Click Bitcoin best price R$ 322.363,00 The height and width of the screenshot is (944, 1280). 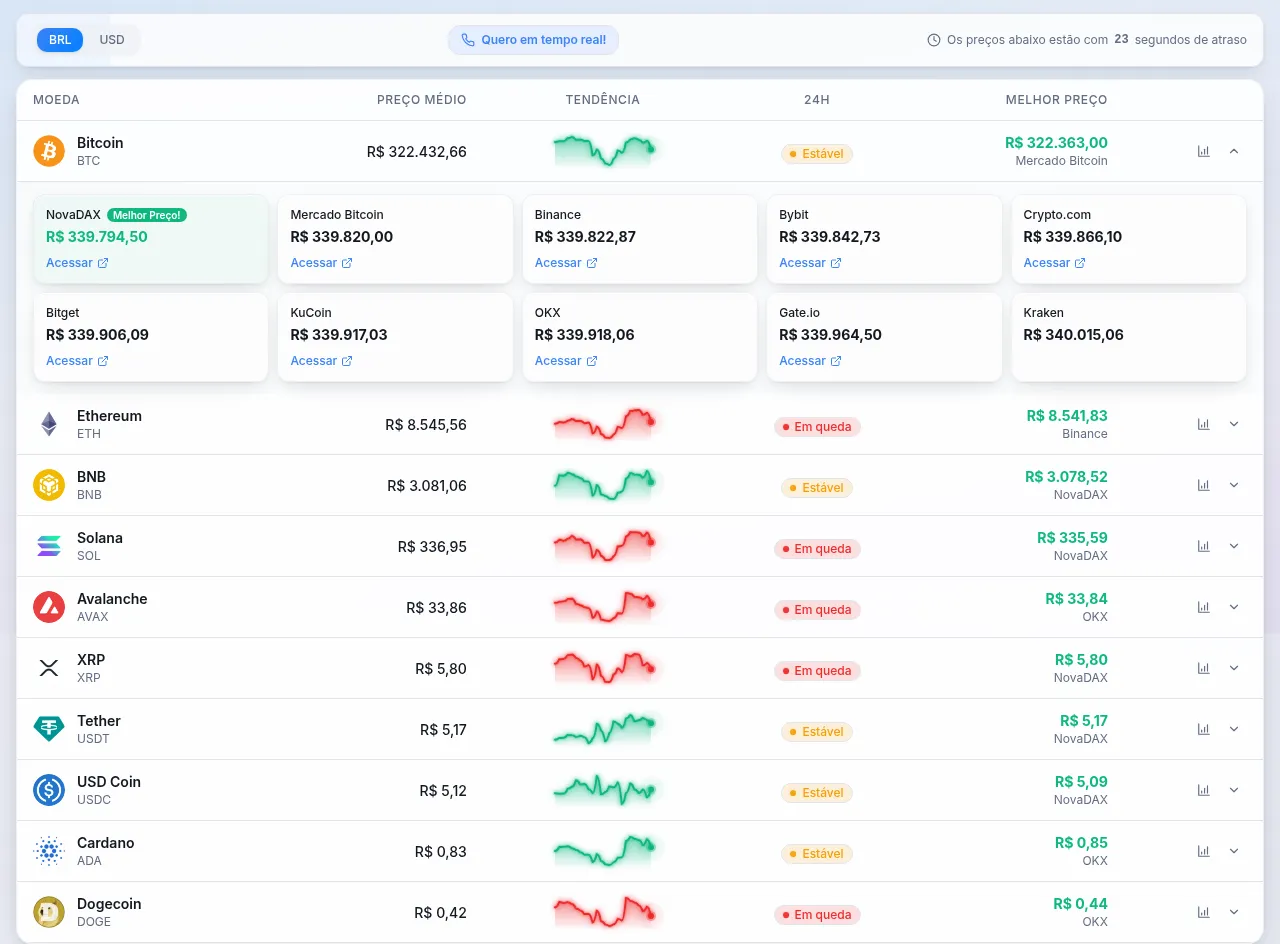point(1056,143)
